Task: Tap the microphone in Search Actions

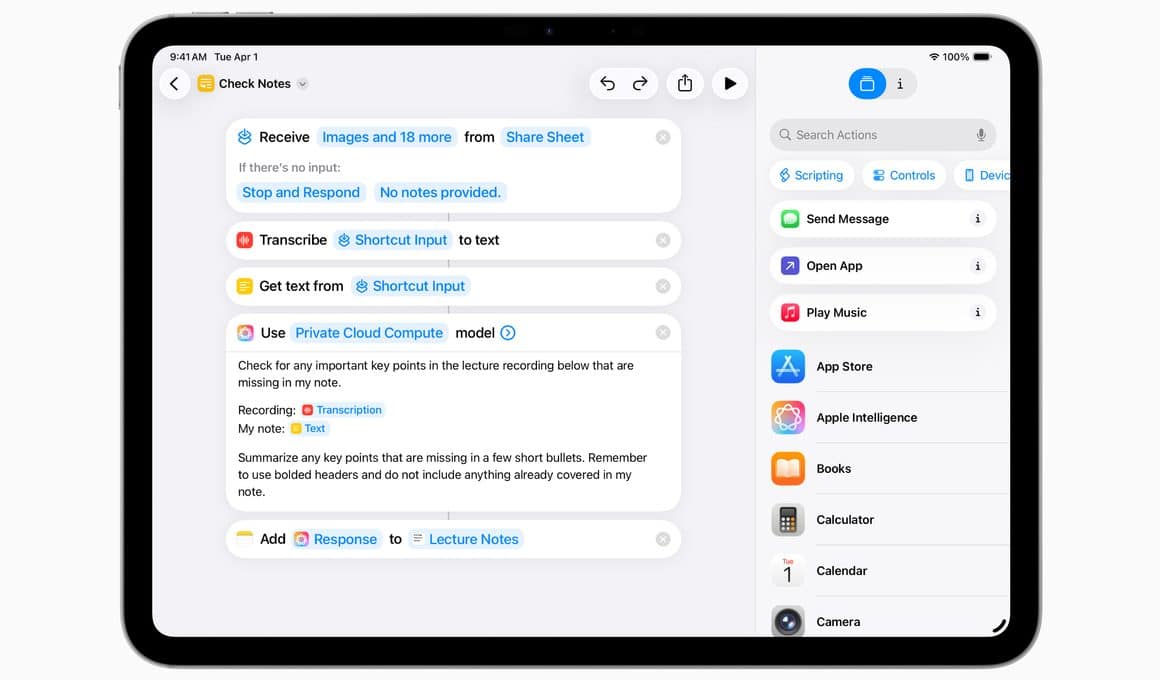Action: coord(980,135)
